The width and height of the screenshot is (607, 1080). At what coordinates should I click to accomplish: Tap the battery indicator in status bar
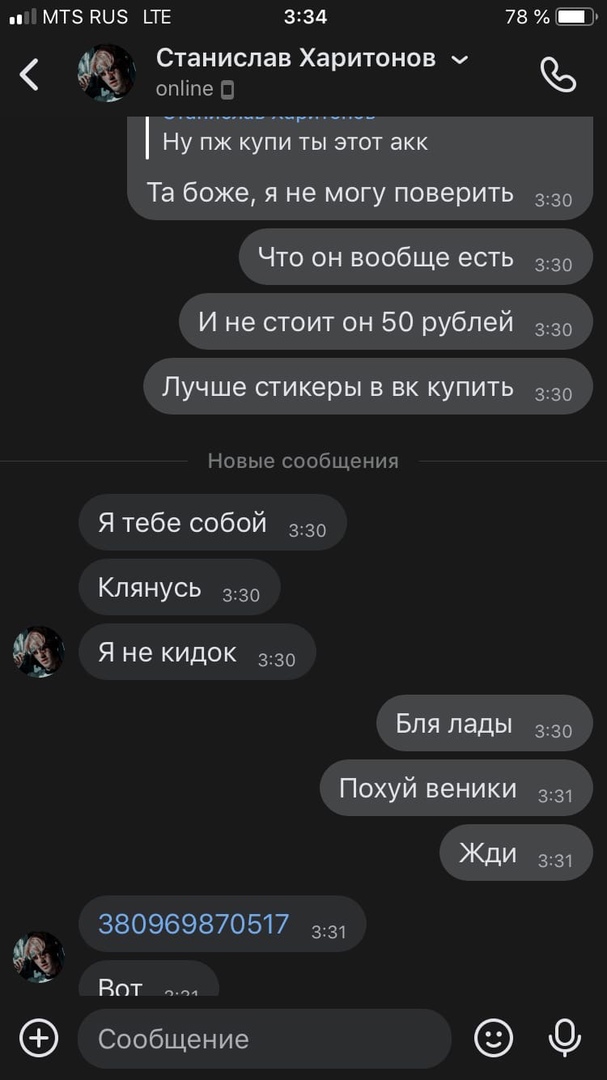(575, 17)
